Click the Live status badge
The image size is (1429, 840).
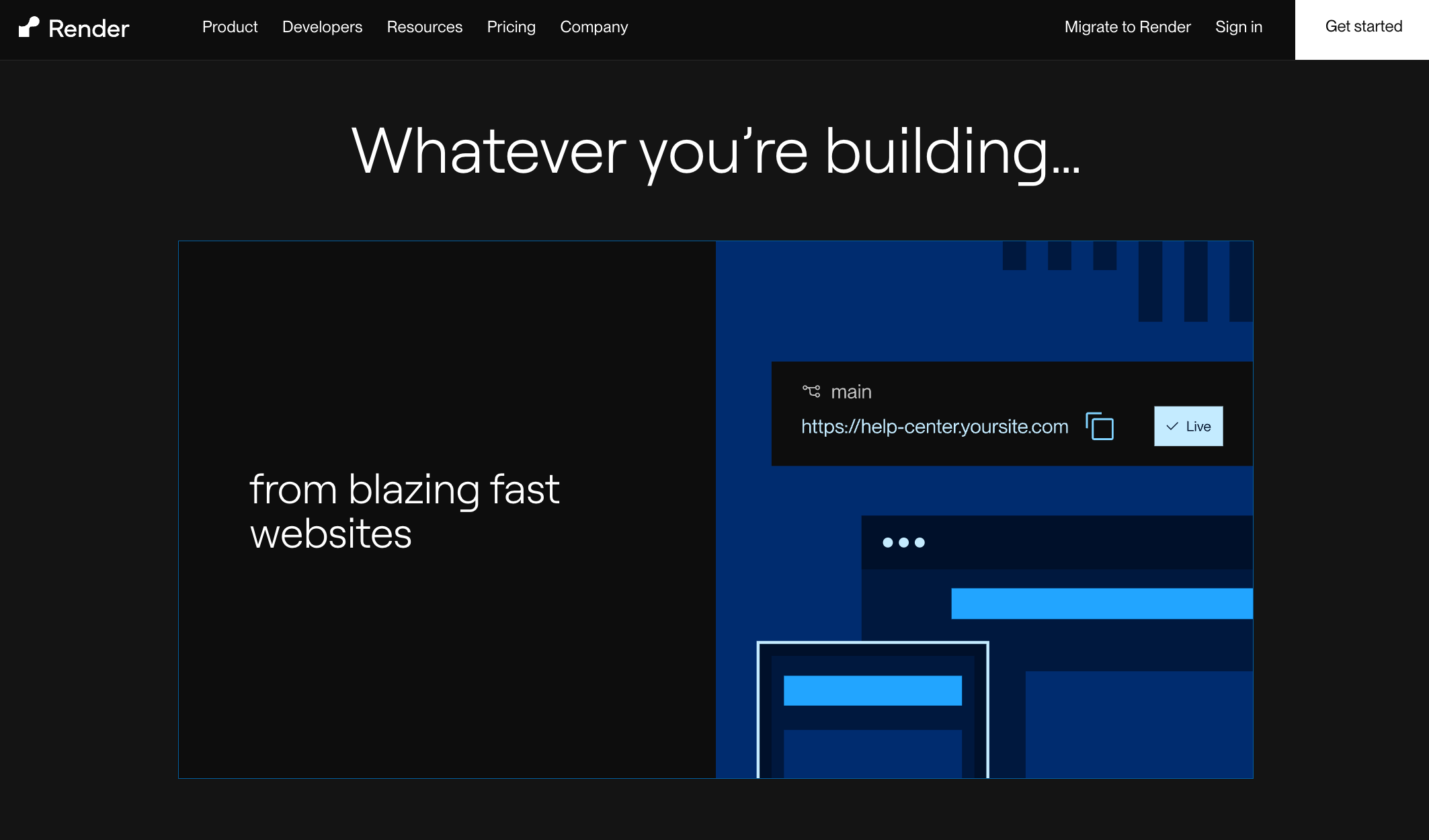(1188, 426)
